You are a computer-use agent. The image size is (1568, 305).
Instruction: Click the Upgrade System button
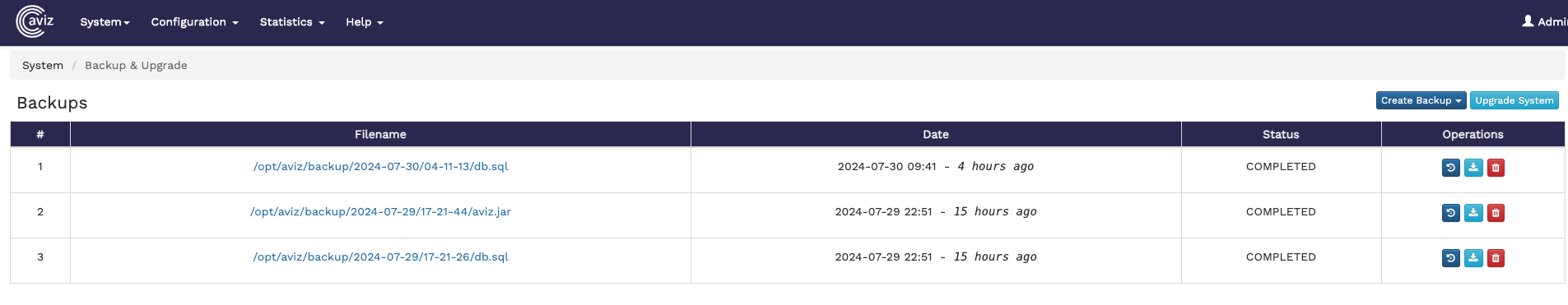(x=1514, y=100)
